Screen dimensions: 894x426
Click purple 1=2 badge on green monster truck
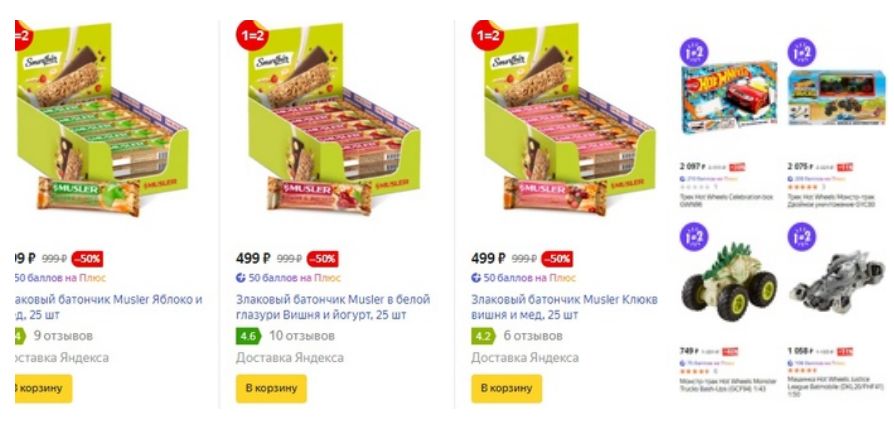tap(693, 237)
